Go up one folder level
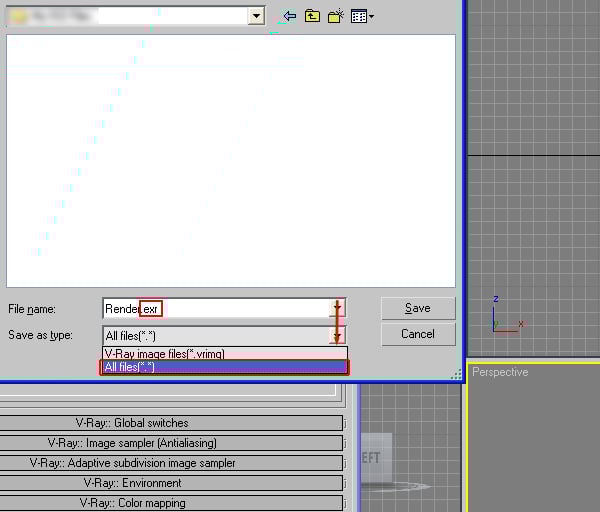 tap(313, 16)
